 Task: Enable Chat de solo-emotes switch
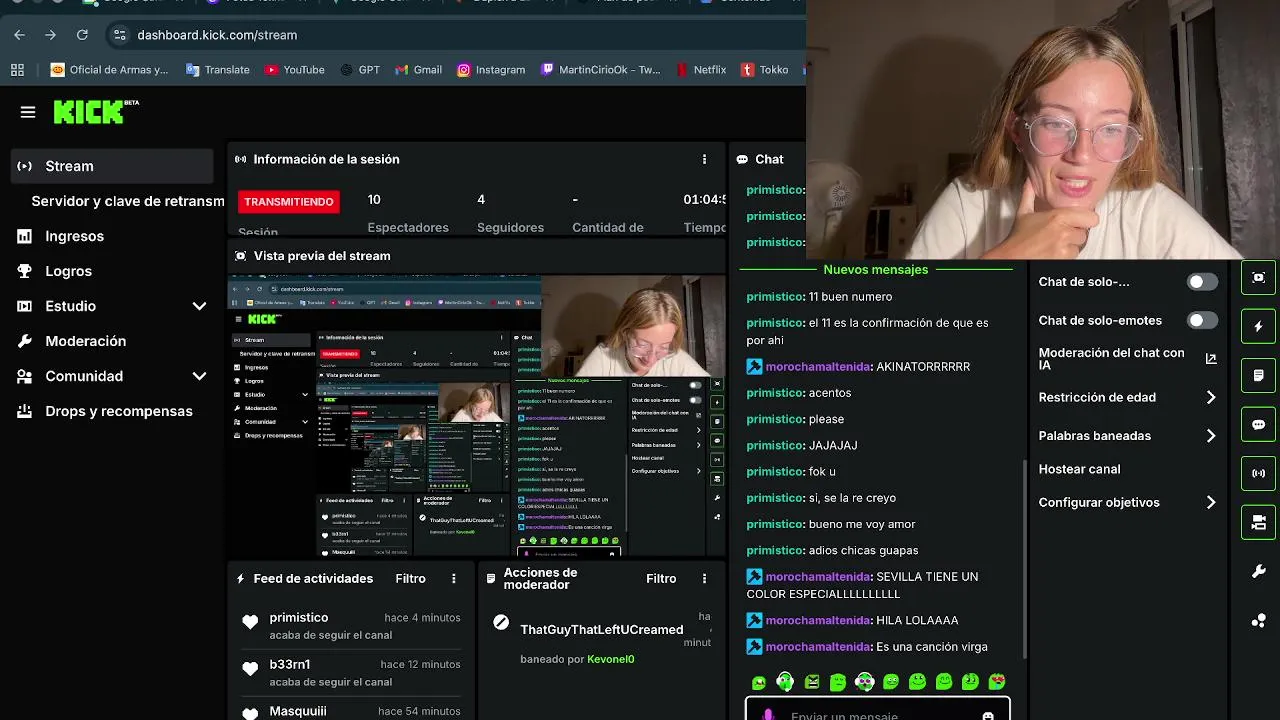pos(1202,320)
